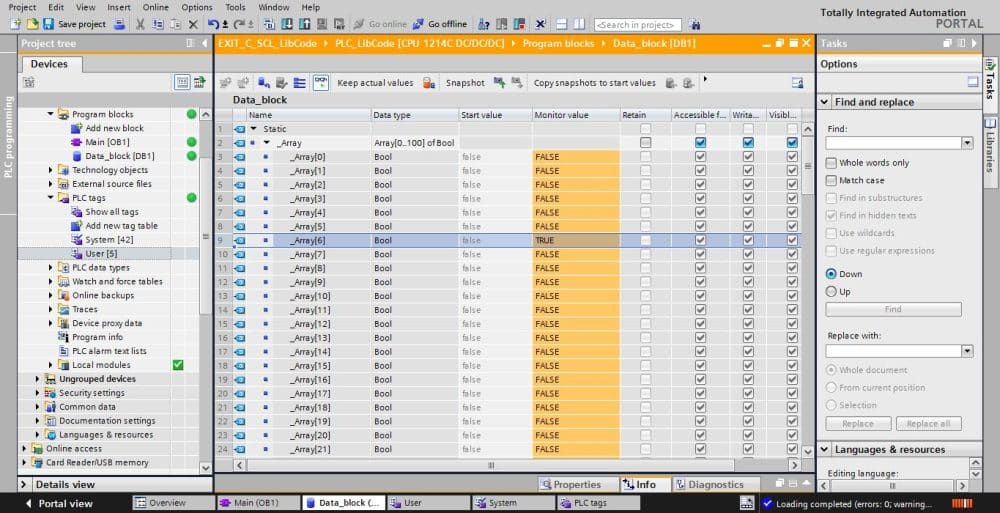Click the Compile icon in the main toolbar
Screen dimensions: 1000x513
tap(269, 24)
